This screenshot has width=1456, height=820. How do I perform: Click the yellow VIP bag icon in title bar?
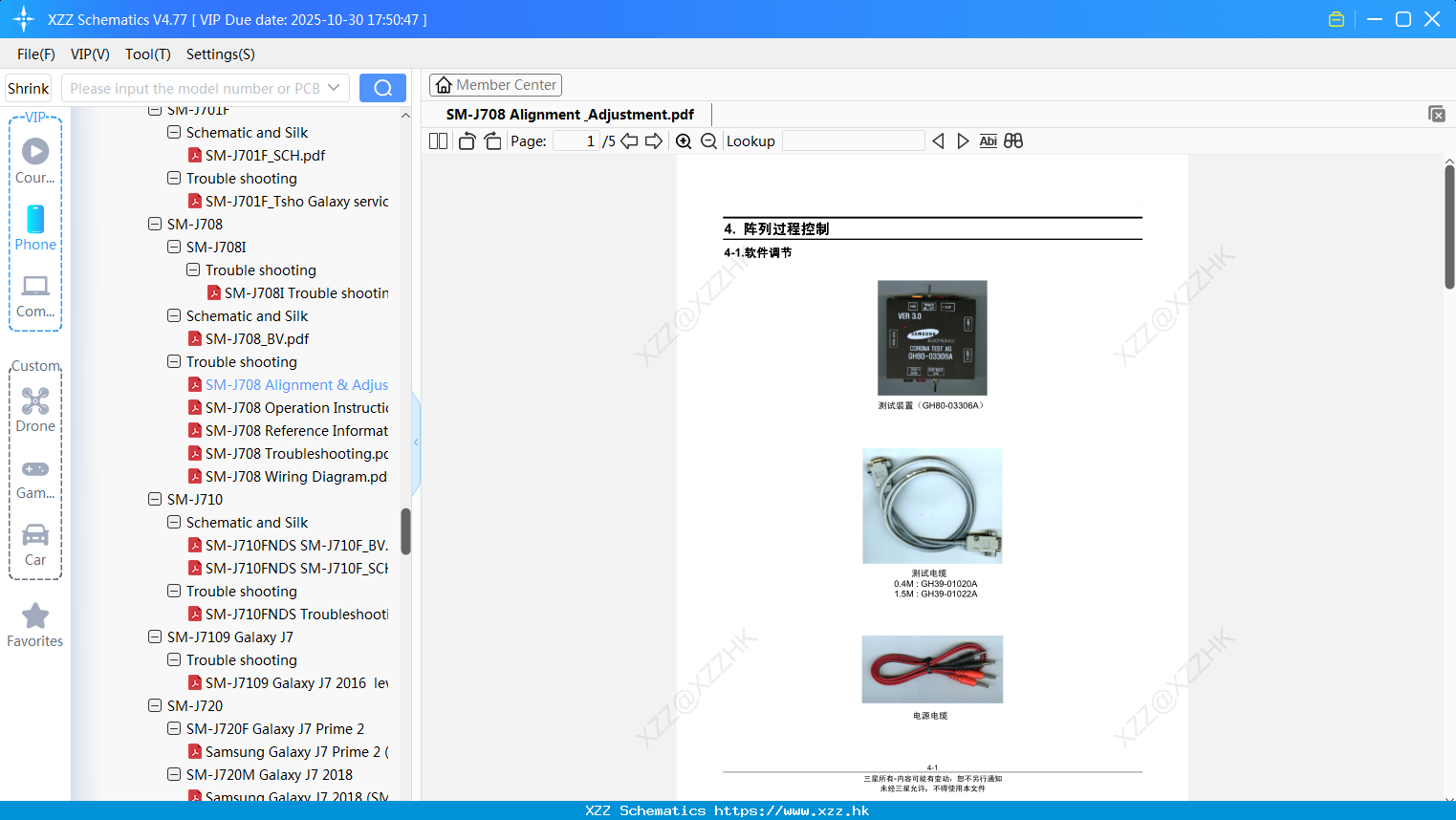pos(1336,19)
